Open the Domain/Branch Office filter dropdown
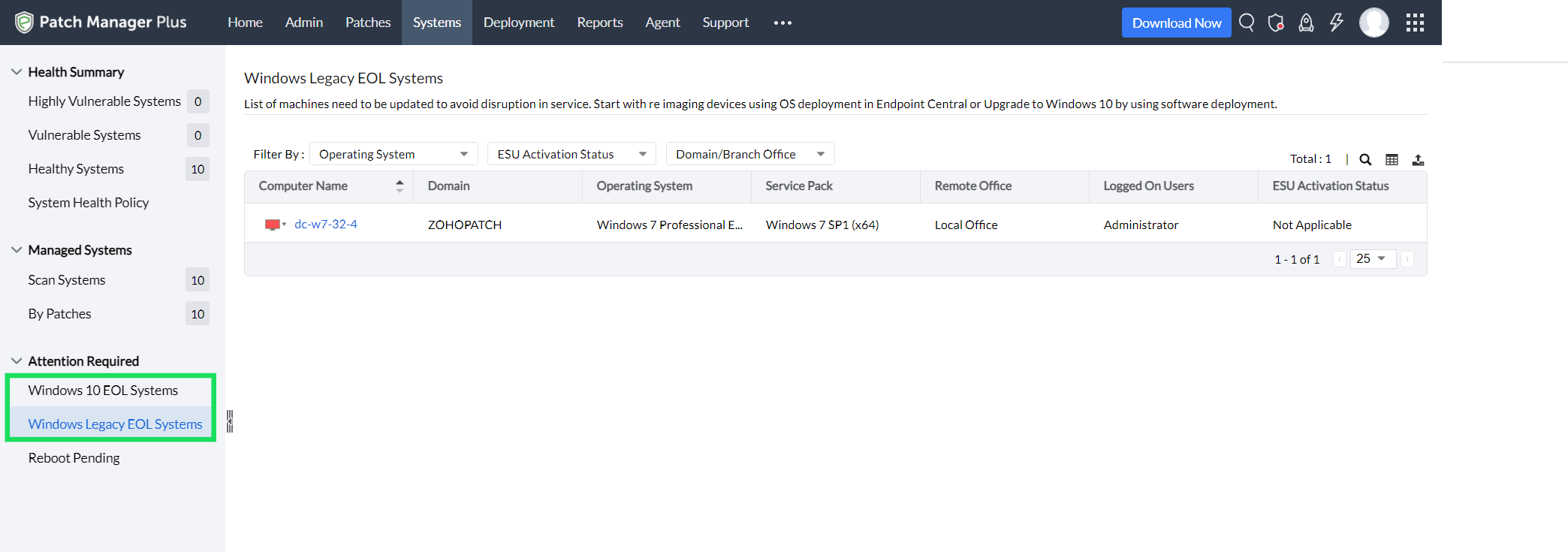This screenshot has height=552, width=1568. [749, 154]
